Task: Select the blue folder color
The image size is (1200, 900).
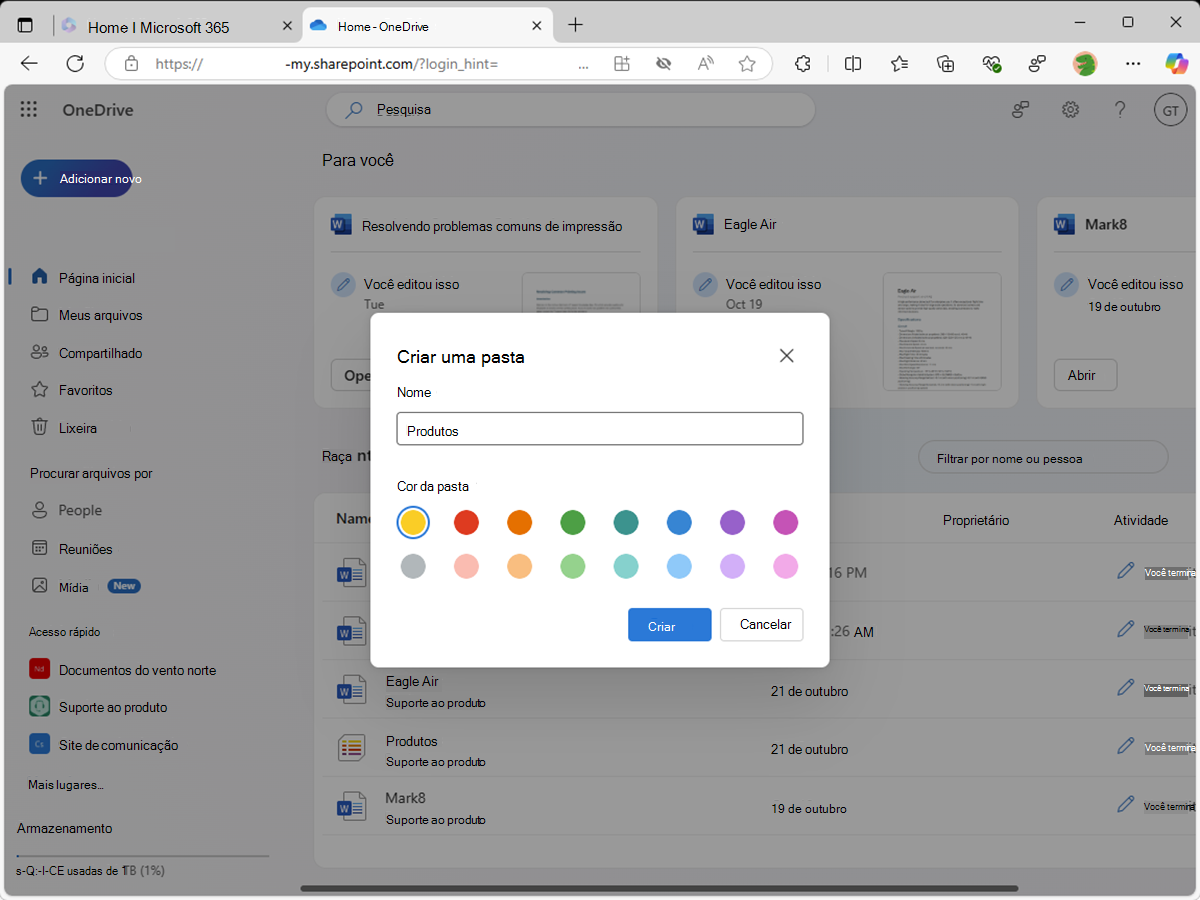Action: (679, 522)
